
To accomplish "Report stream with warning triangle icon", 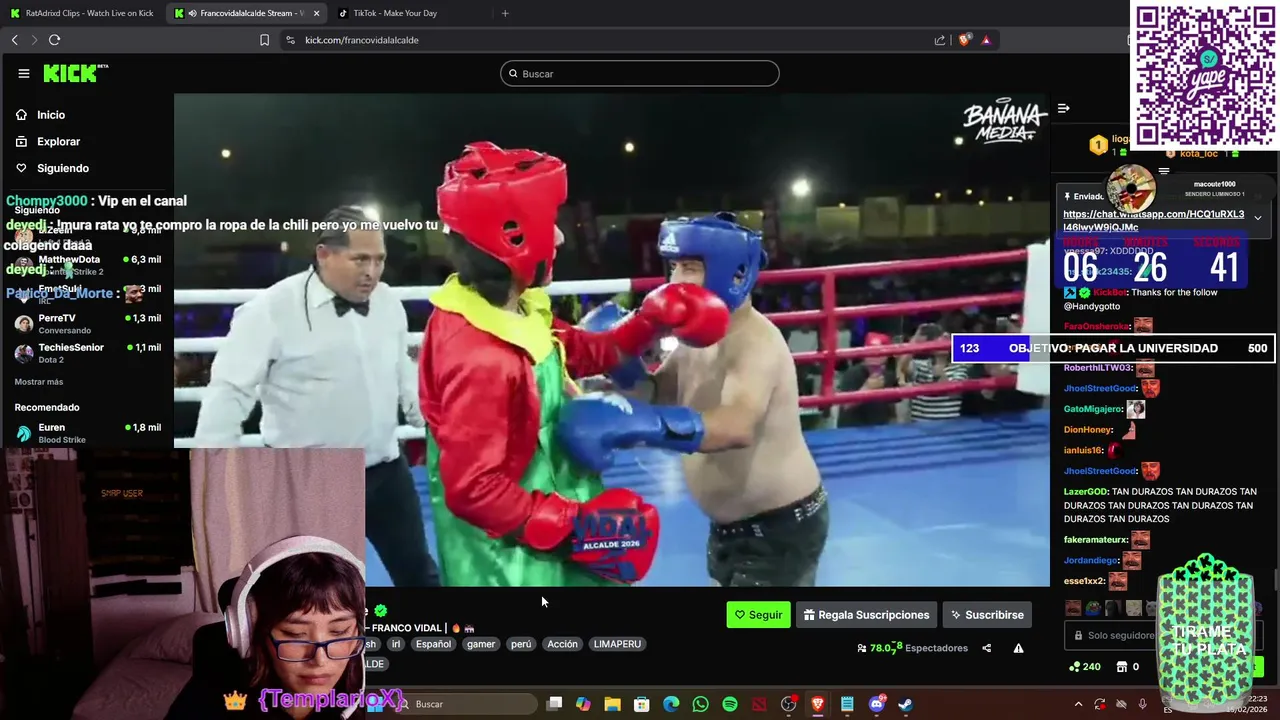I will (x=1018, y=648).
